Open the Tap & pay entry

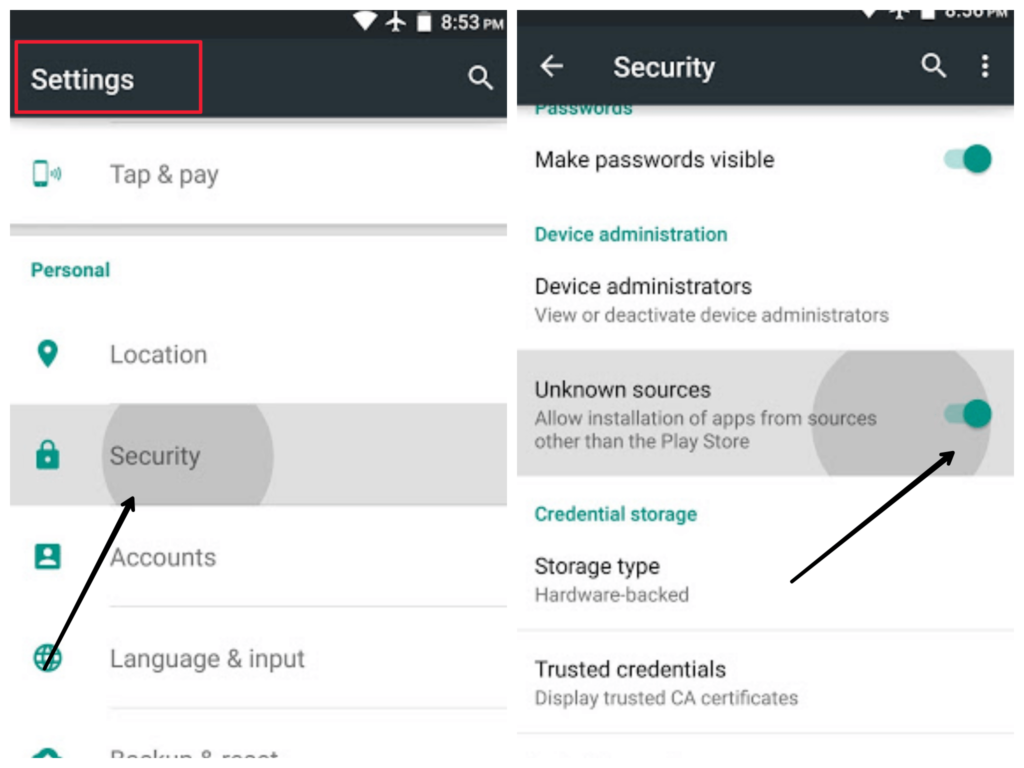pos(258,174)
